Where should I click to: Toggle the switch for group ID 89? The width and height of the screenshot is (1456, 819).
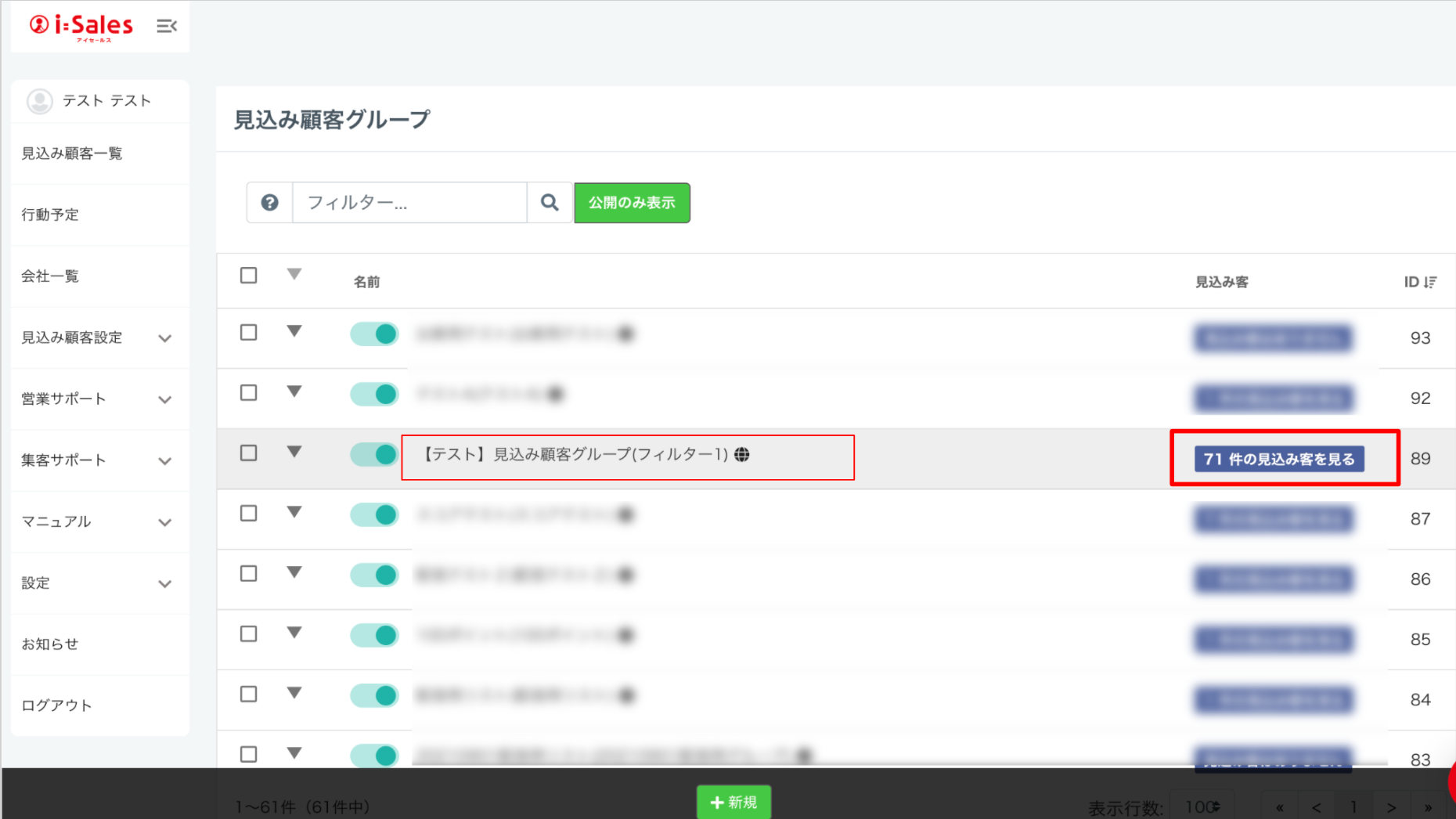[374, 454]
